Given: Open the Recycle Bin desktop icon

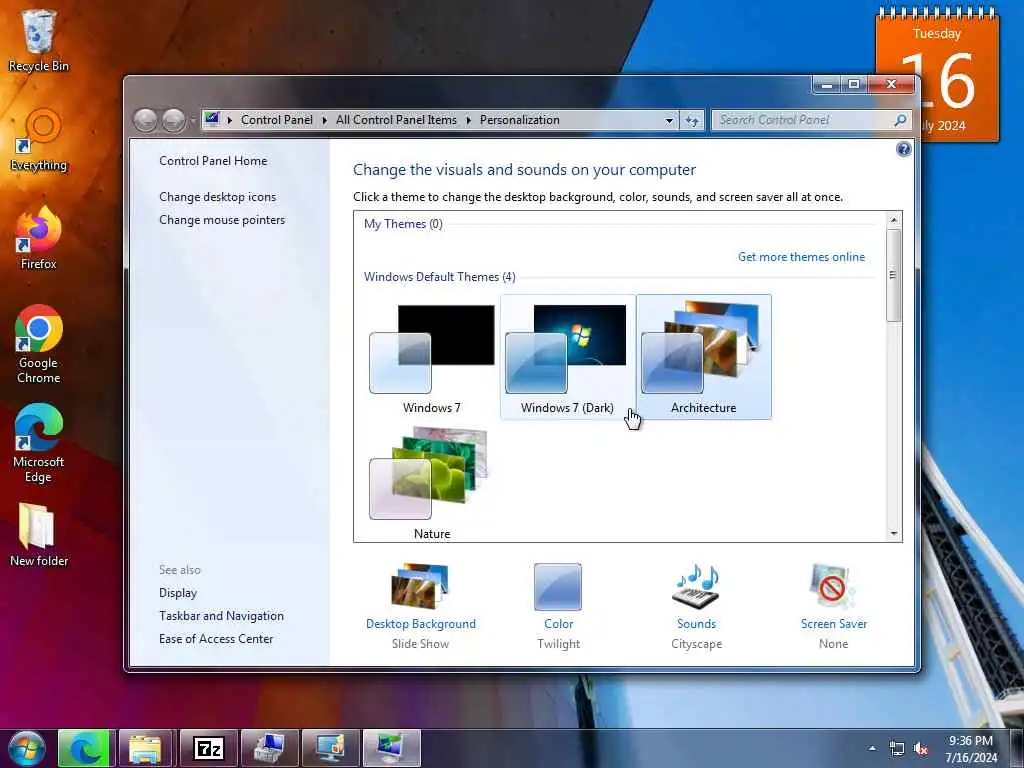Looking at the screenshot, I should tap(39, 40).
